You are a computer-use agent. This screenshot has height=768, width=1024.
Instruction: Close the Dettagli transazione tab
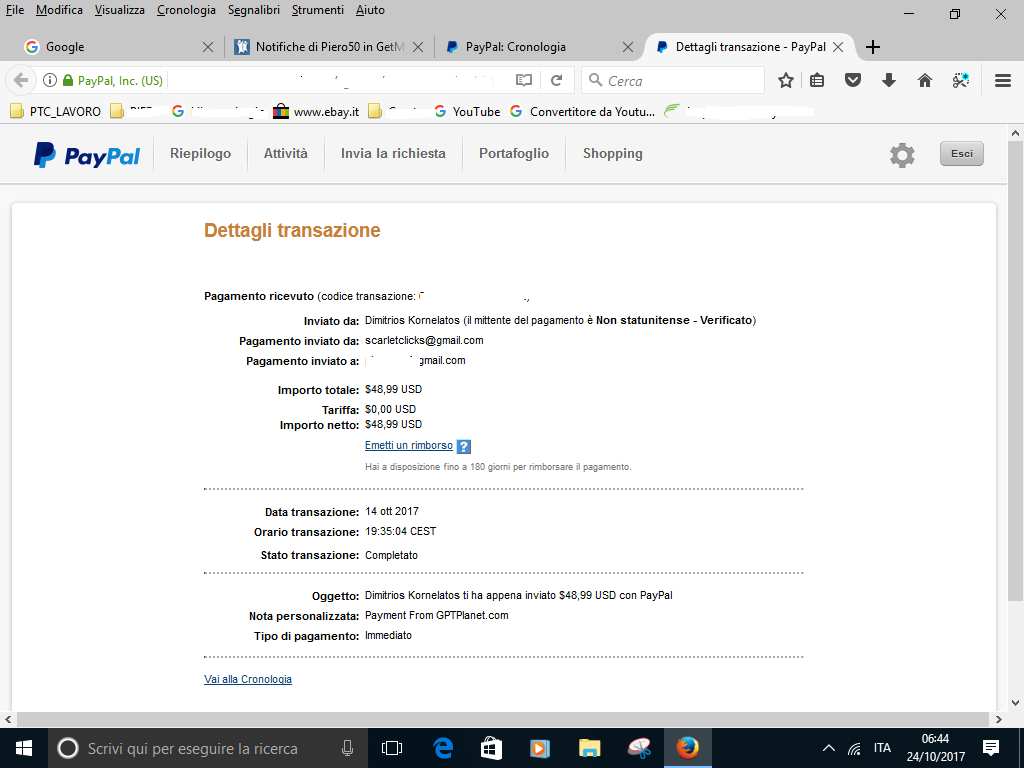[839, 47]
